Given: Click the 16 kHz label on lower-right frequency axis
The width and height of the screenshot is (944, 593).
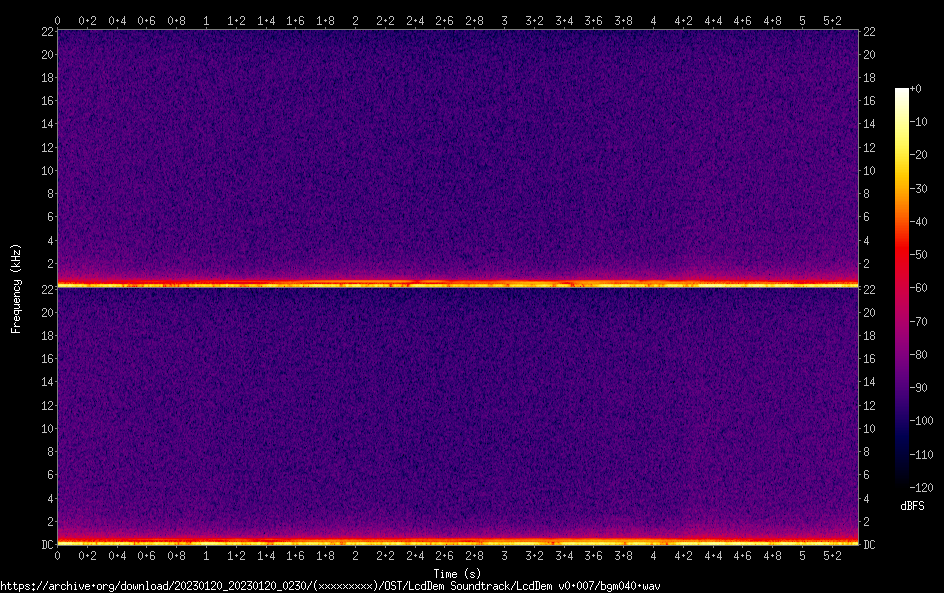Looking at the screenshot, I should (870, 359).
